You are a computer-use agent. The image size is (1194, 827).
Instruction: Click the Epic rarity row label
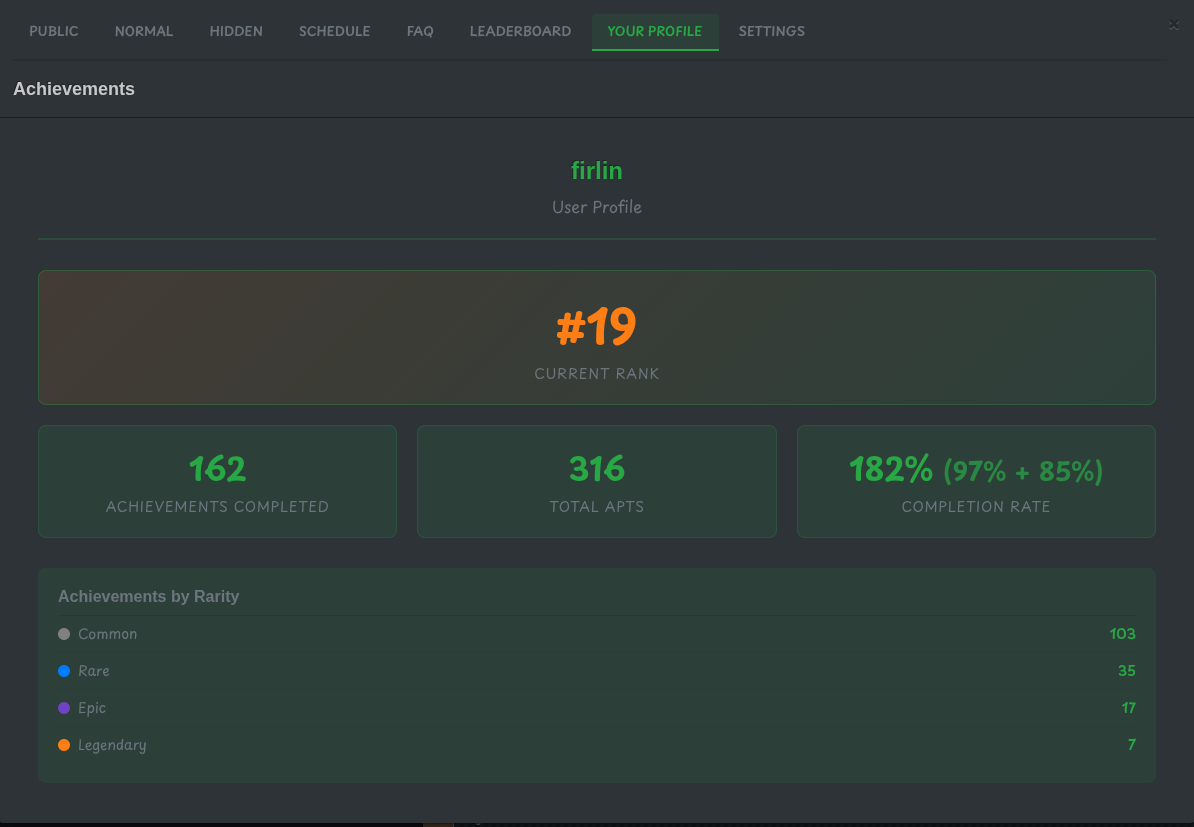coord(92,708)
